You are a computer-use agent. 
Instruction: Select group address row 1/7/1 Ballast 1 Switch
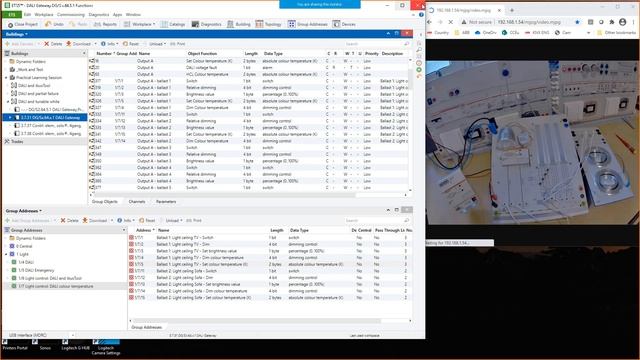270,238
